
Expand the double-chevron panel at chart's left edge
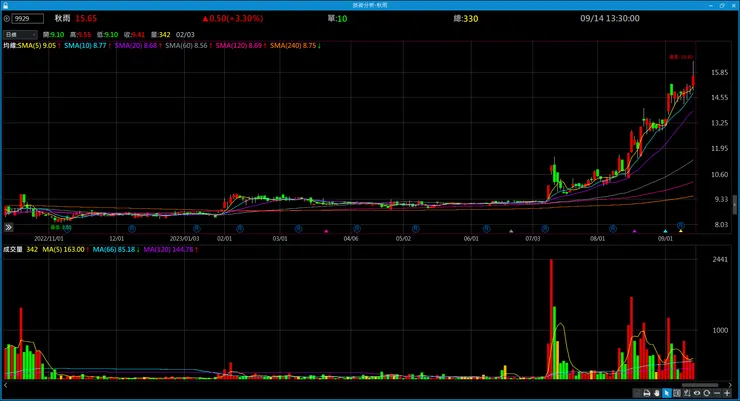[8, 227]
